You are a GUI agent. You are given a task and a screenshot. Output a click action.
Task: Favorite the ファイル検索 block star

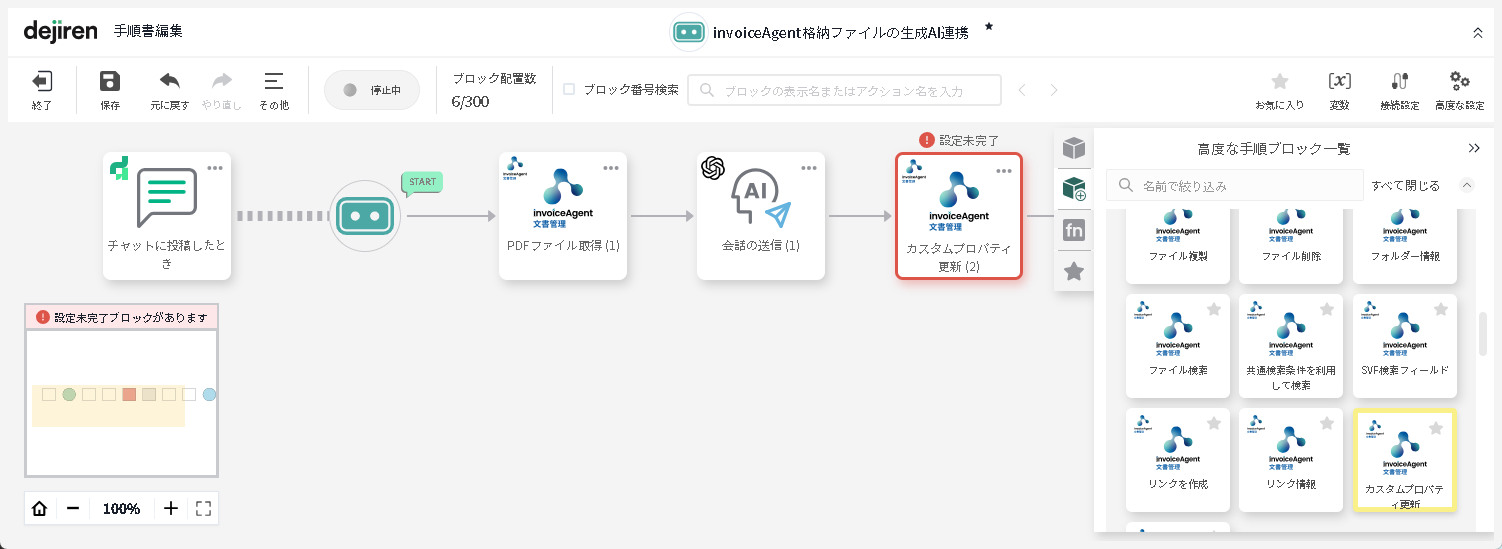pos(1214,310)
